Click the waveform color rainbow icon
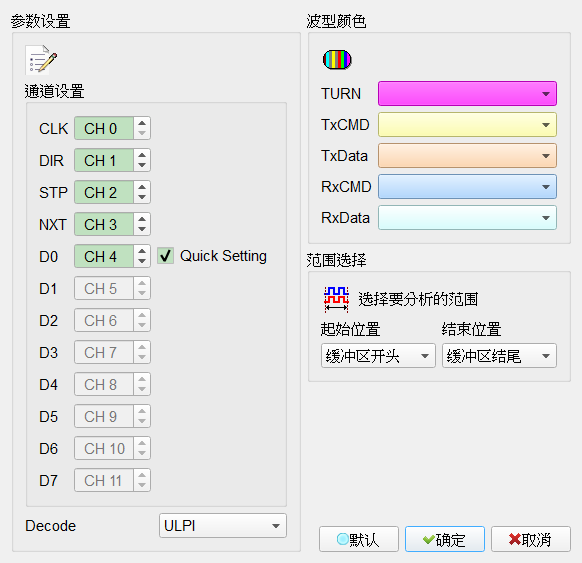The image size is (582, 563). 337,60
